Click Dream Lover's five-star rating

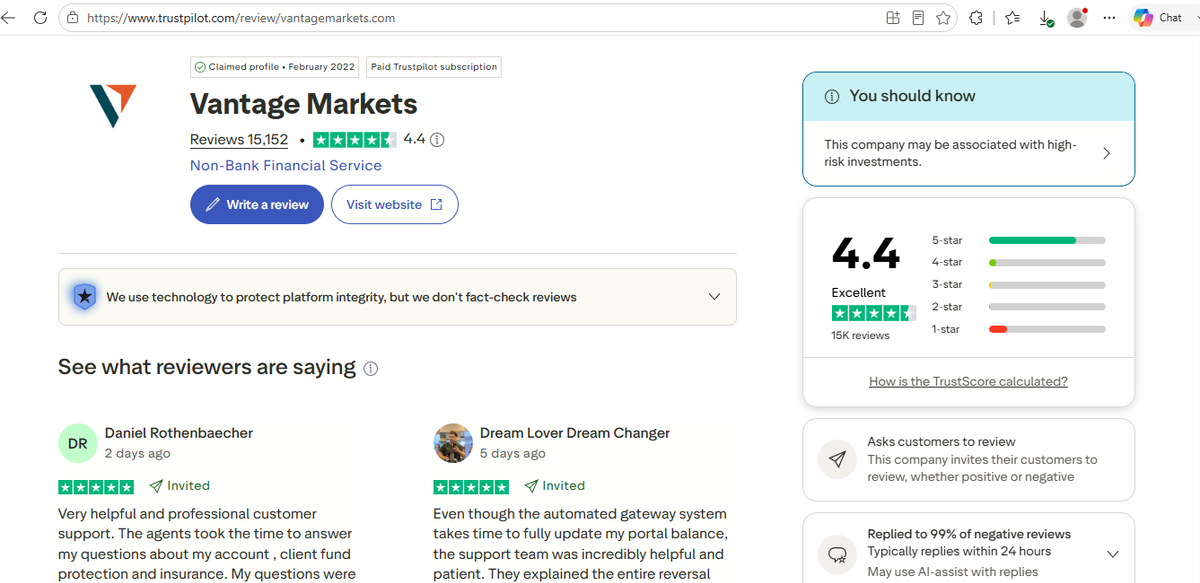click(471, 487)
